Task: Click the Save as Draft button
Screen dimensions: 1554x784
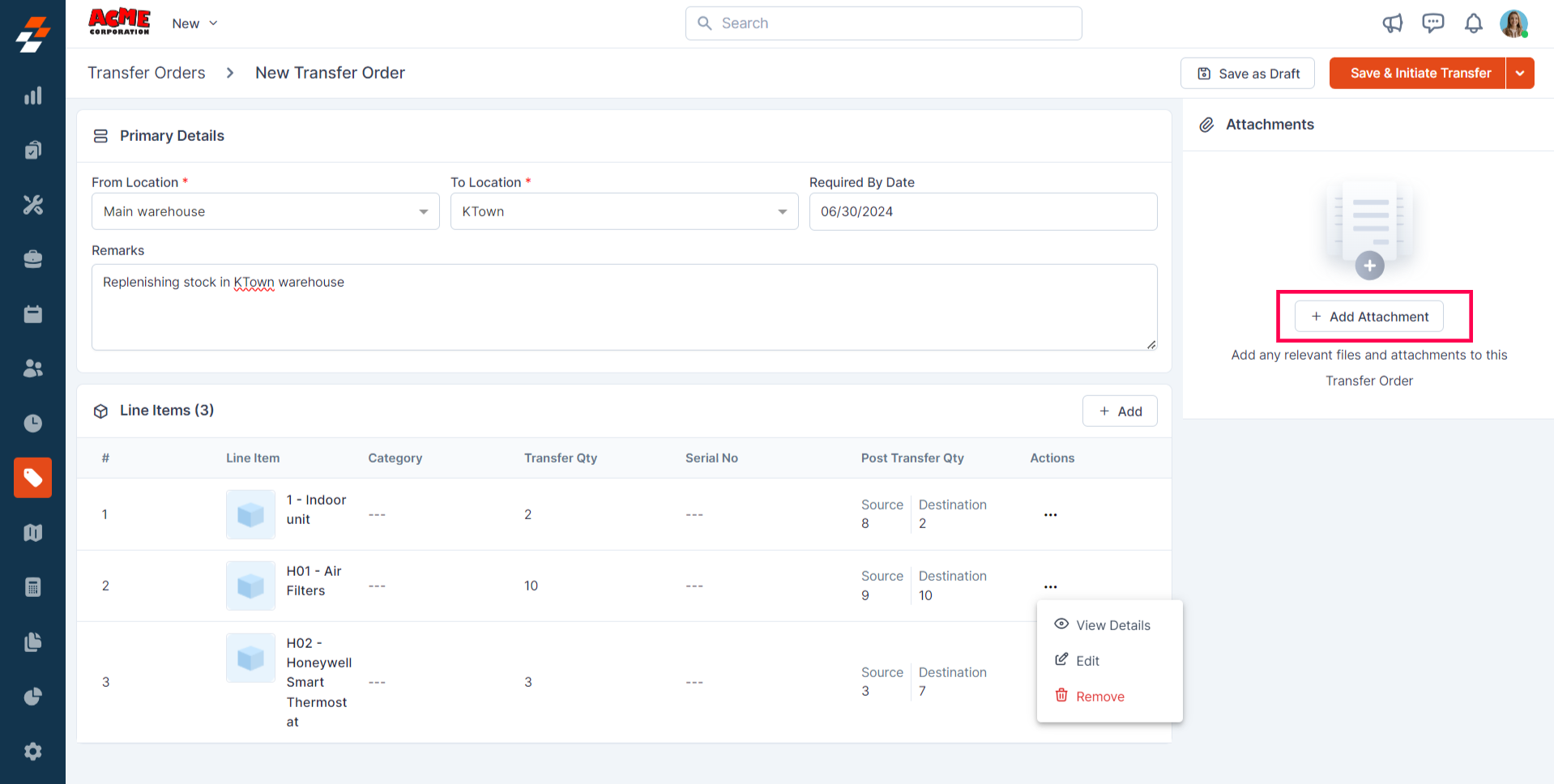Action: pos(1248,74)
